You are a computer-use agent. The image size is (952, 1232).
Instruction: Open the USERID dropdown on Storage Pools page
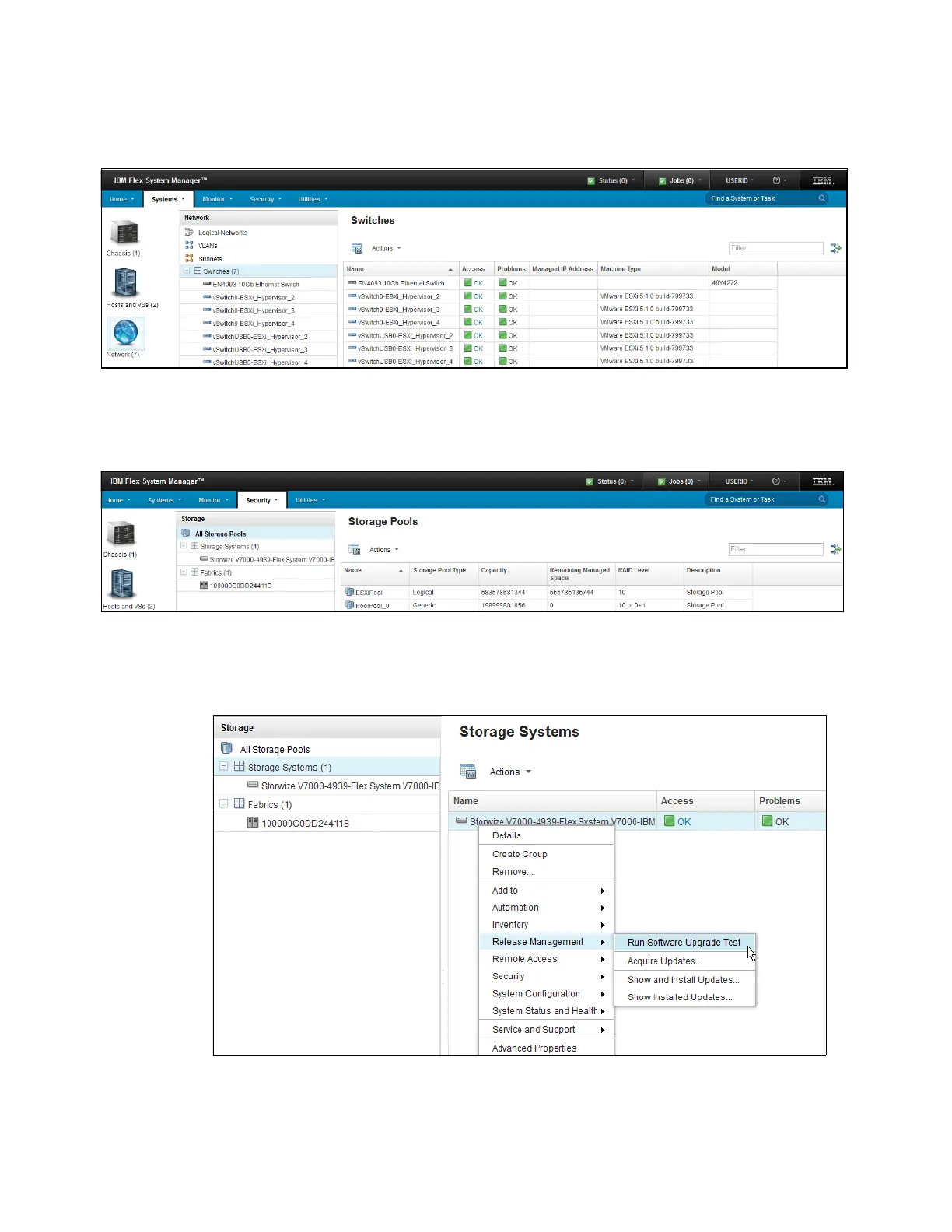tap(739, 481)
